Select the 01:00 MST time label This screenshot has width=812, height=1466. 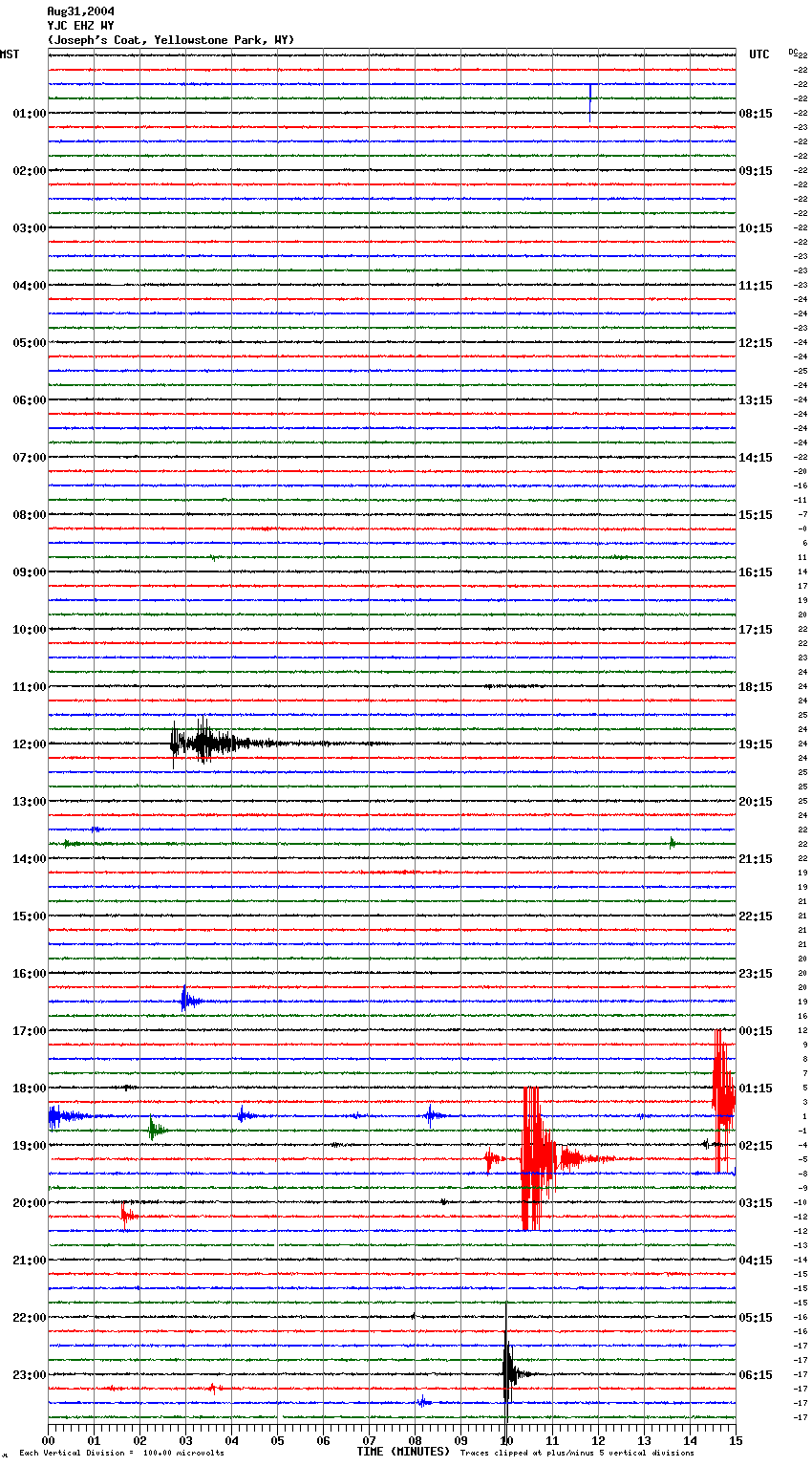coord(30,113)
